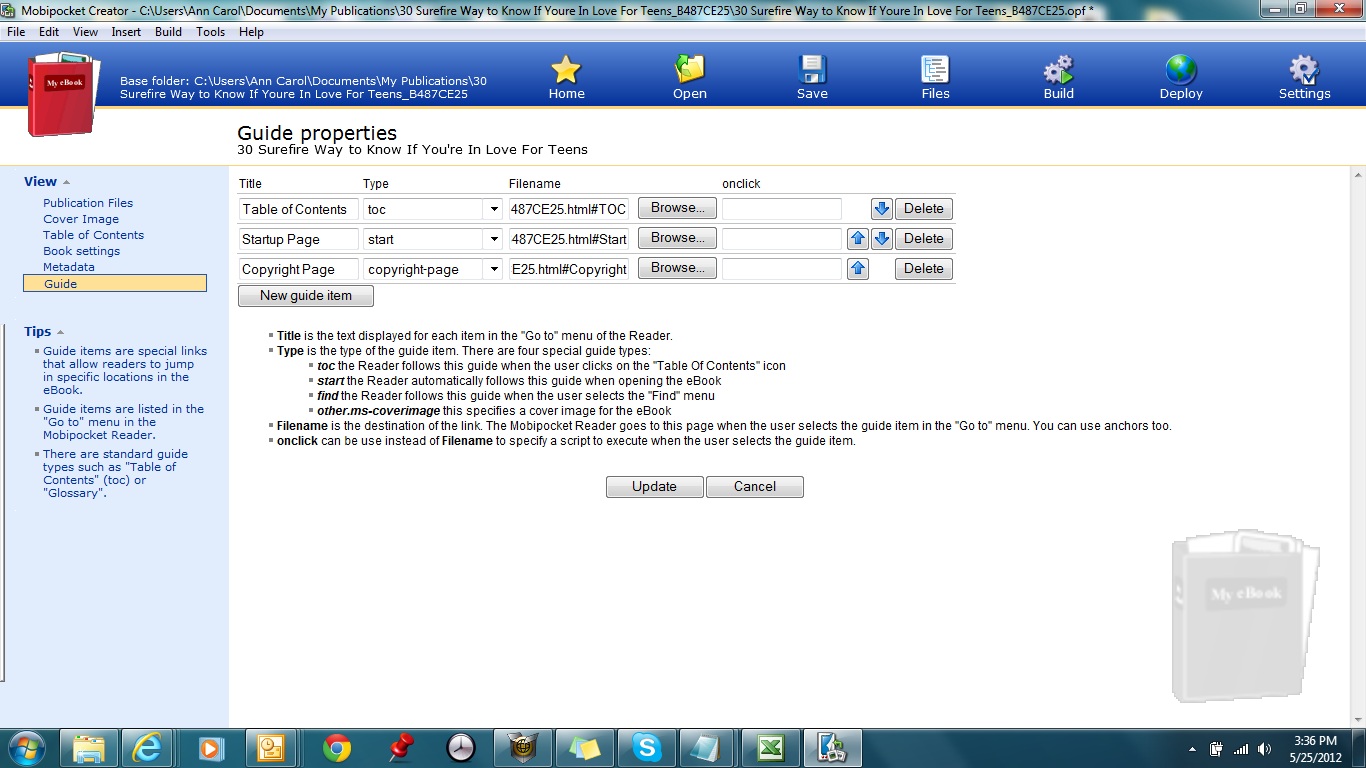Delete the Startup Page guide item
Viewport: 1366px width, 768px height.
(x=924, y=239)
